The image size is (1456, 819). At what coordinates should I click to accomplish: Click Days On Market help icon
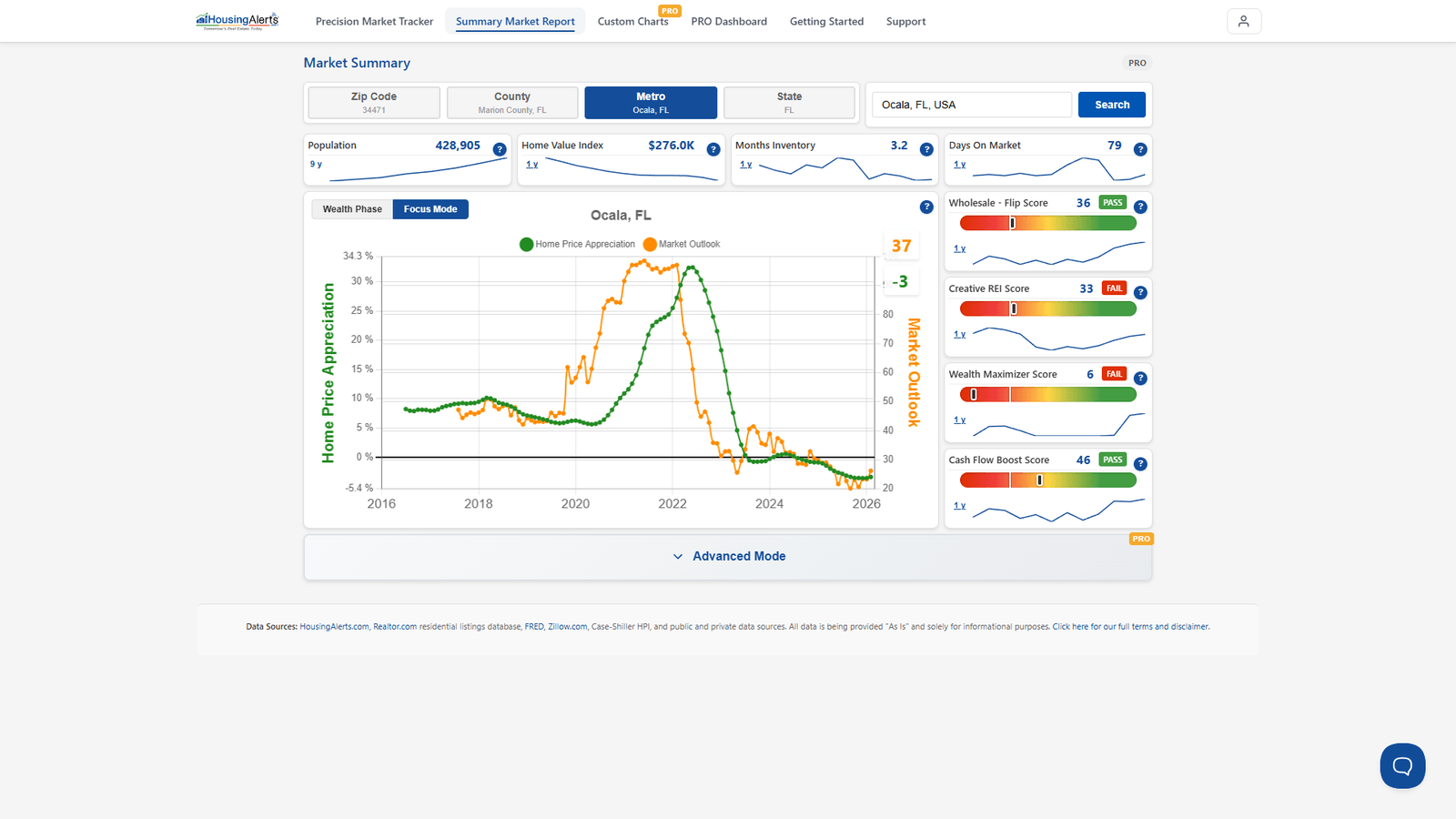tap(1140, 149)
